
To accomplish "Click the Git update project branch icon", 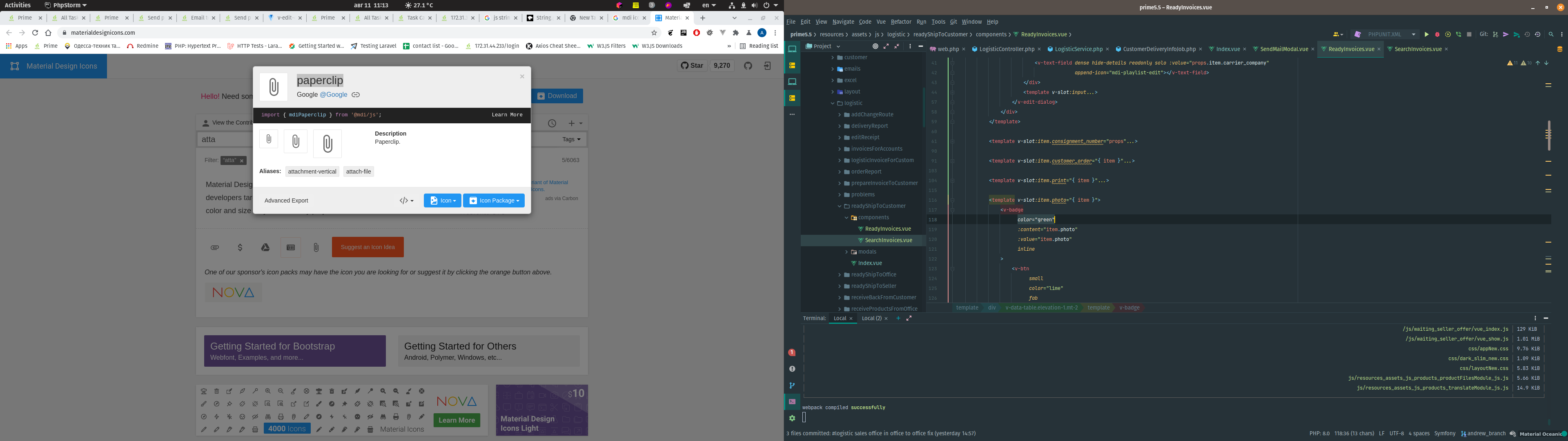I will pyautogui.click(x=1495, y=35).
